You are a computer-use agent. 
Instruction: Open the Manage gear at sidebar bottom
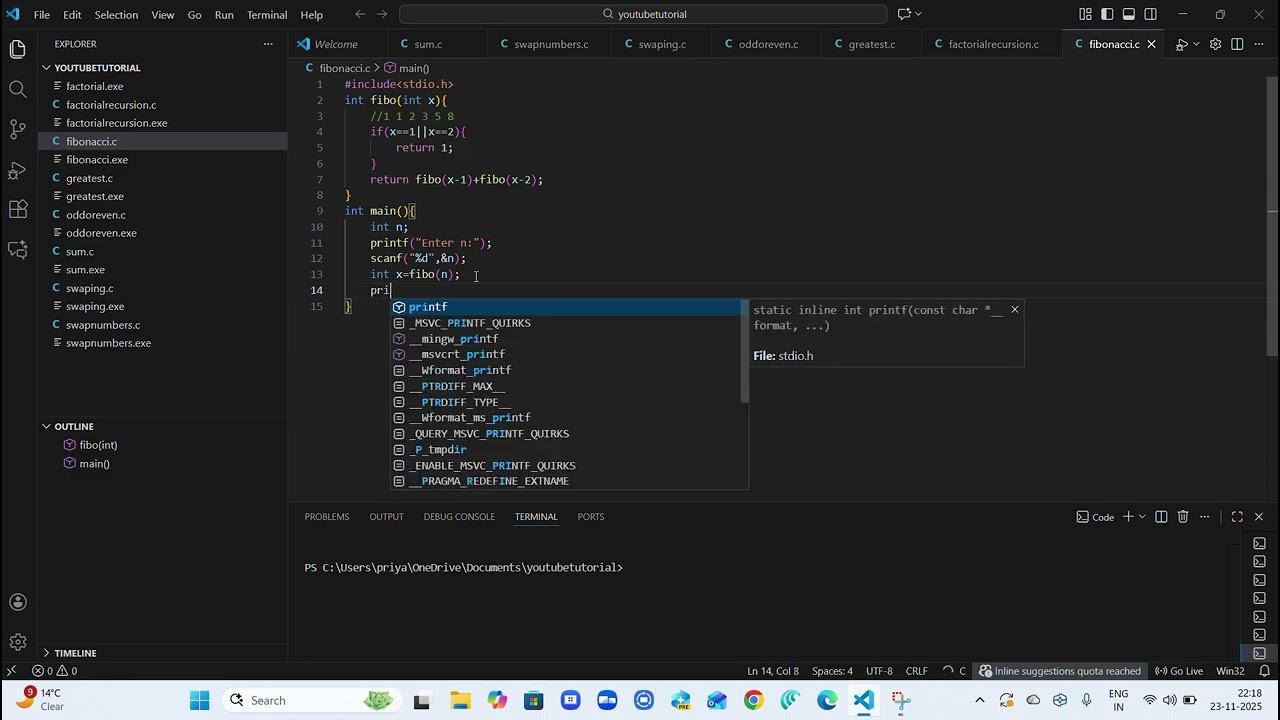click(17, 642)
